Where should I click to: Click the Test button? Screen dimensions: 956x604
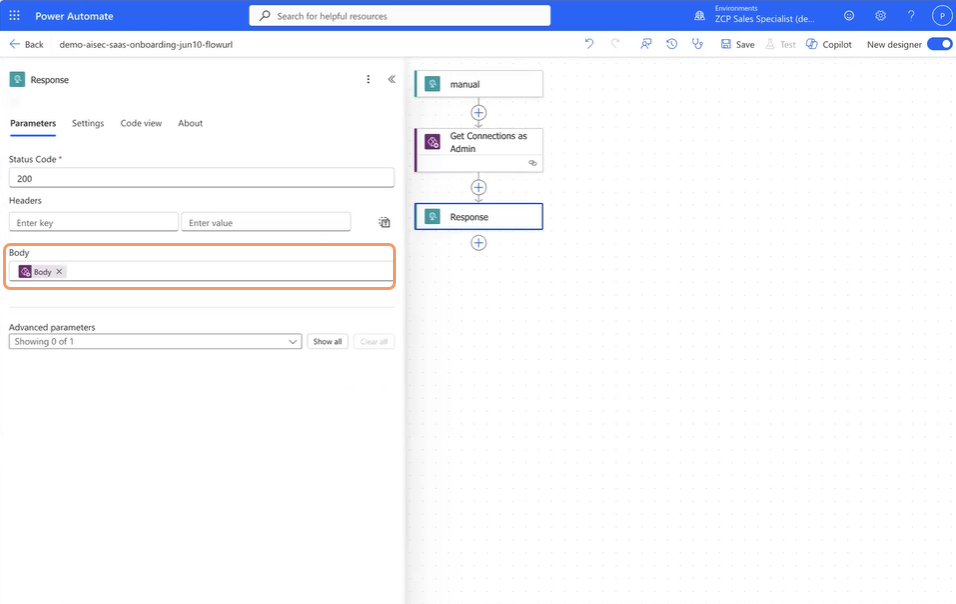(x=780, y=44)
